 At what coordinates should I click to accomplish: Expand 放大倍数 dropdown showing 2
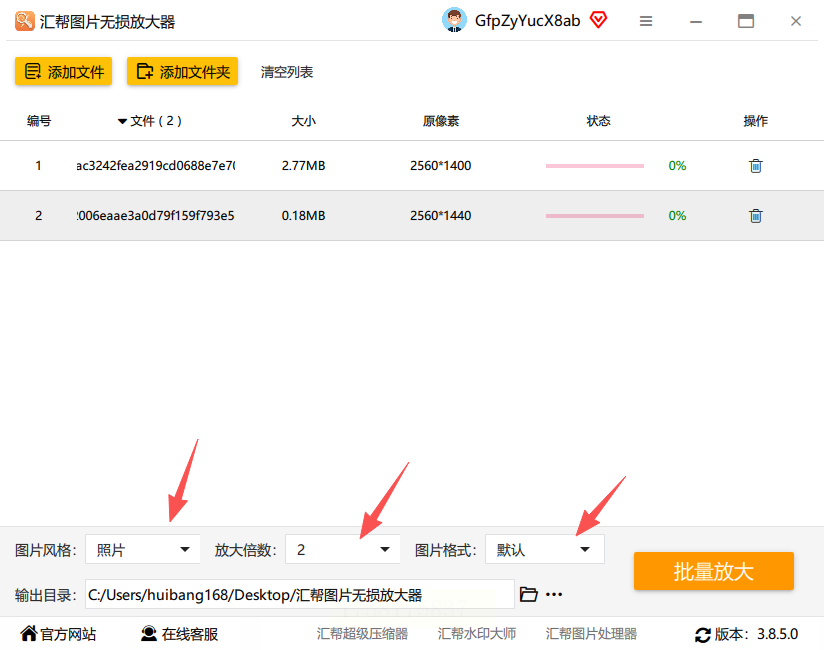point(343,549)
